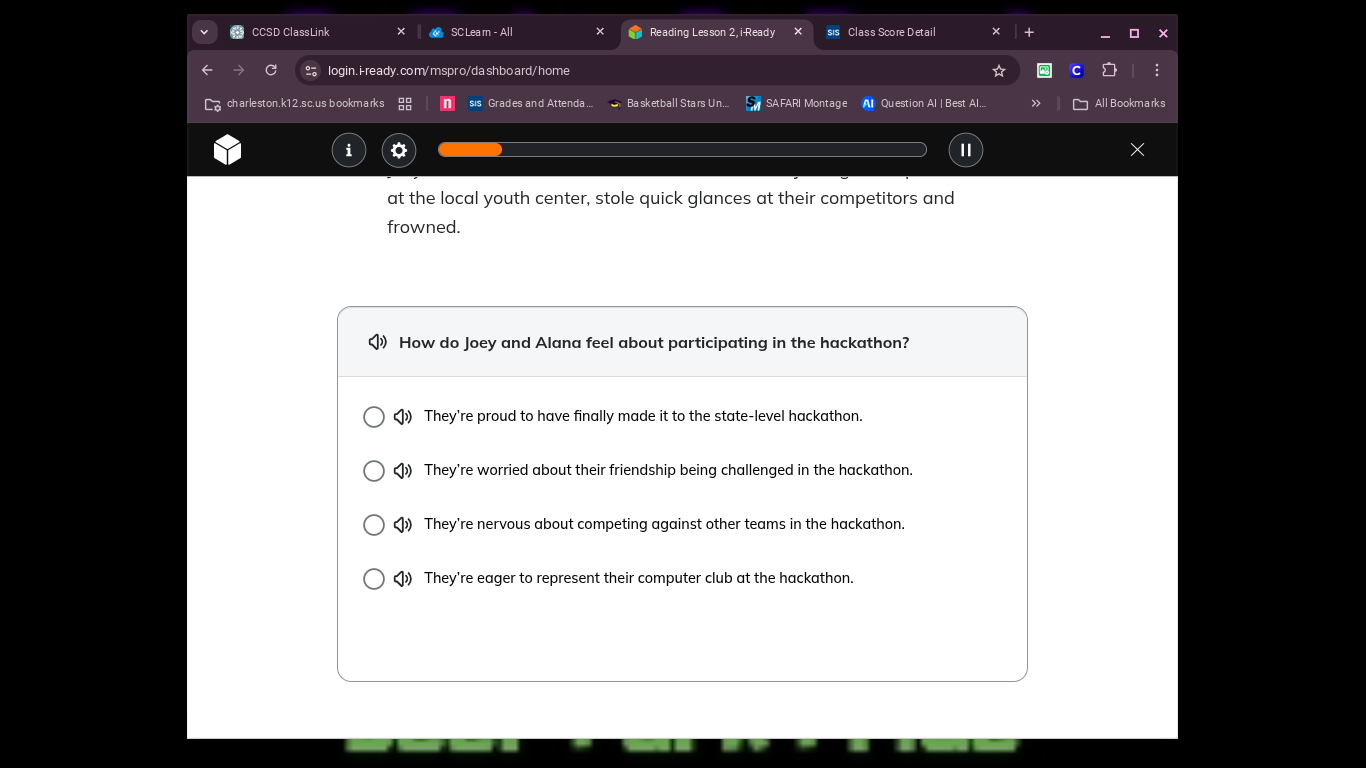
Task: Expand the hidden bookmarks chevron
Action: (x=1036, y=103)
